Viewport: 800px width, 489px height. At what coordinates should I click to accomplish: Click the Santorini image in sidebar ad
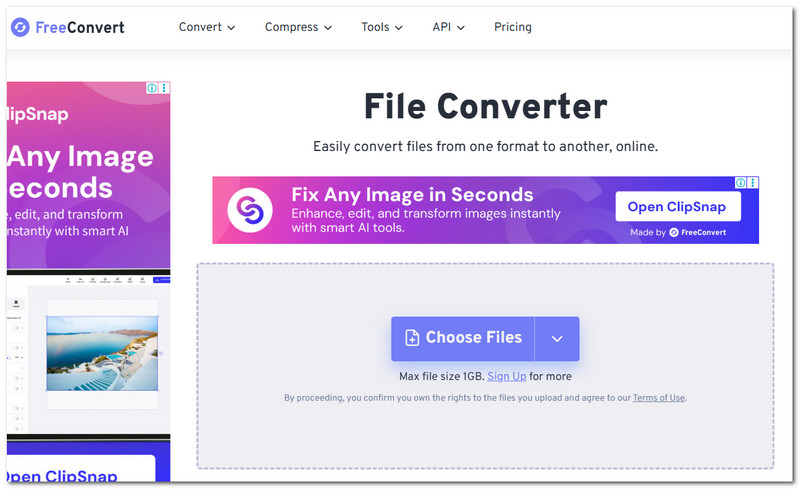click(x=102, y=353)
